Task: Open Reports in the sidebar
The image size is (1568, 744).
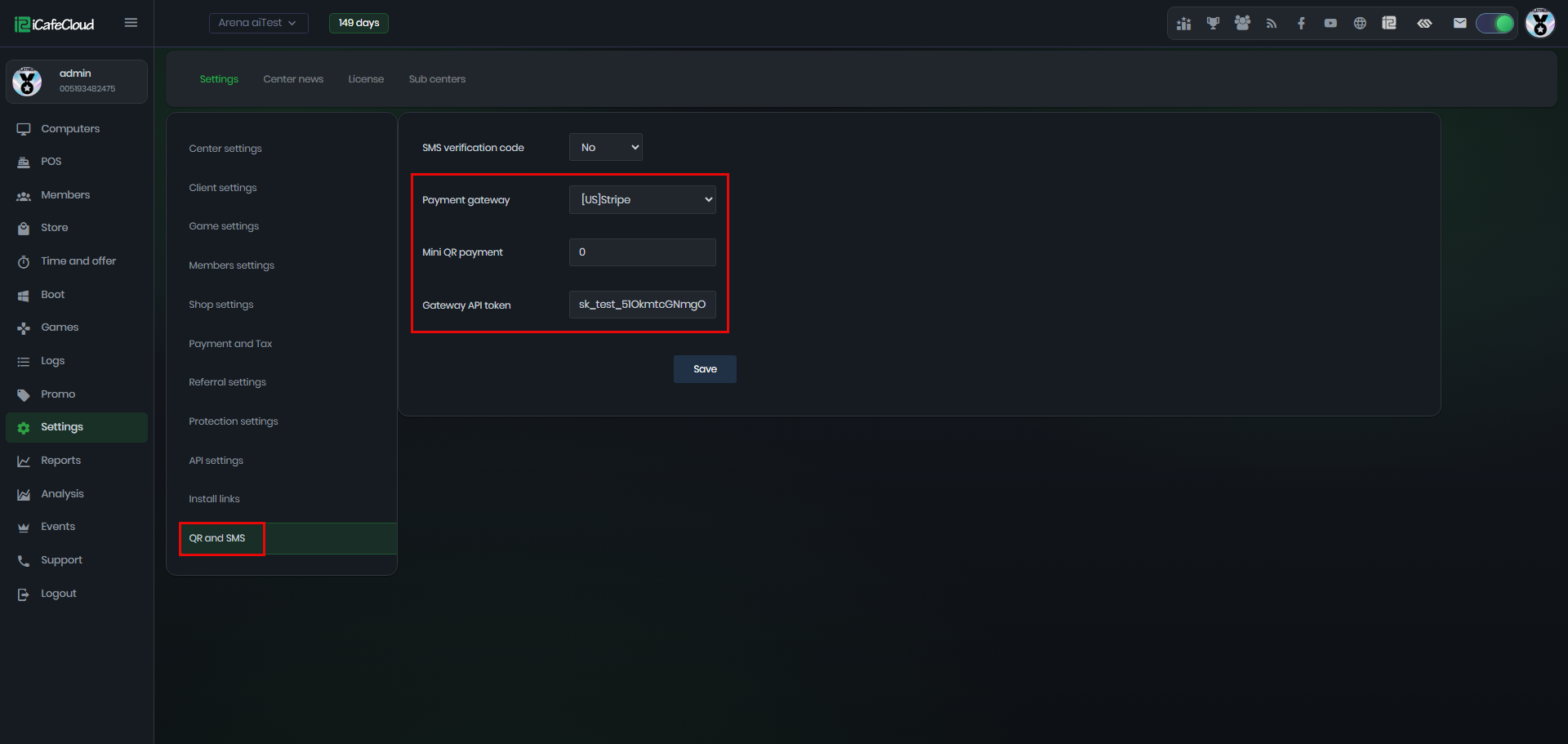Action: 77,461
